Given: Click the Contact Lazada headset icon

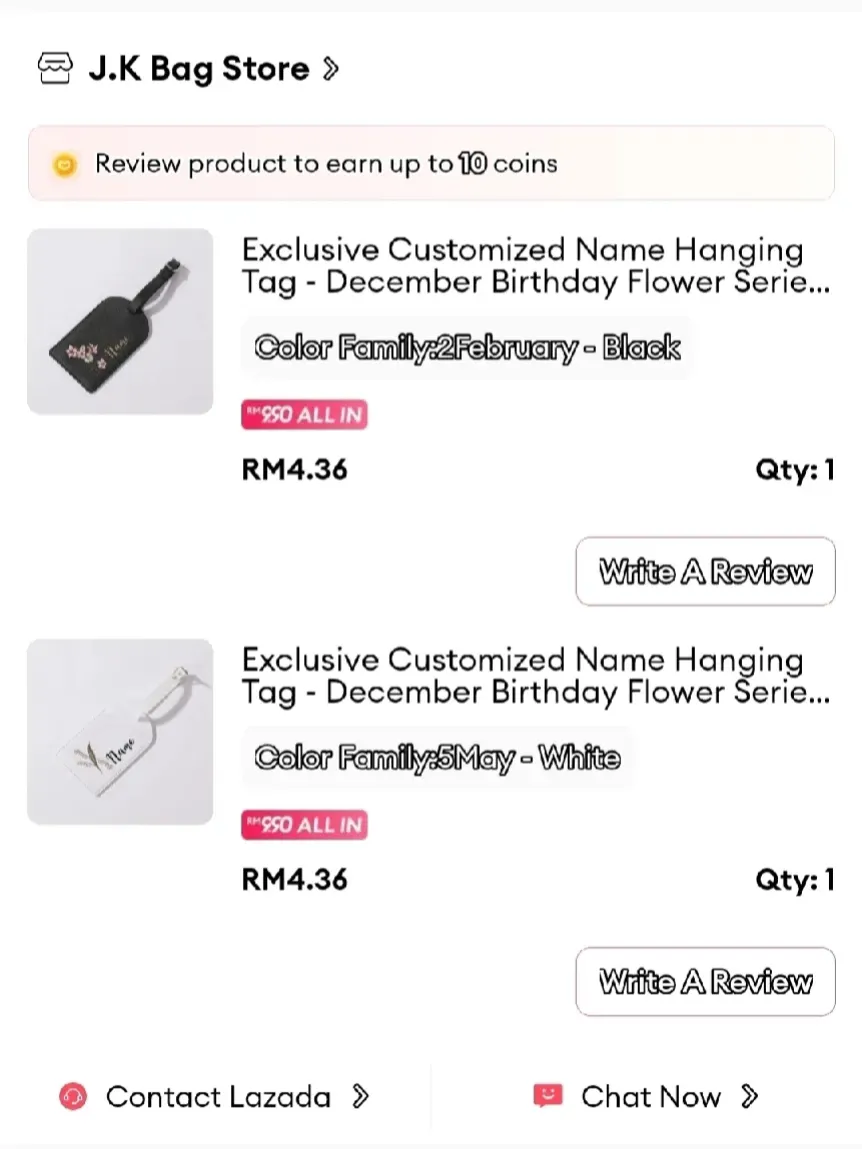Looking at the screenshot, I should [x=73, y=1097].
